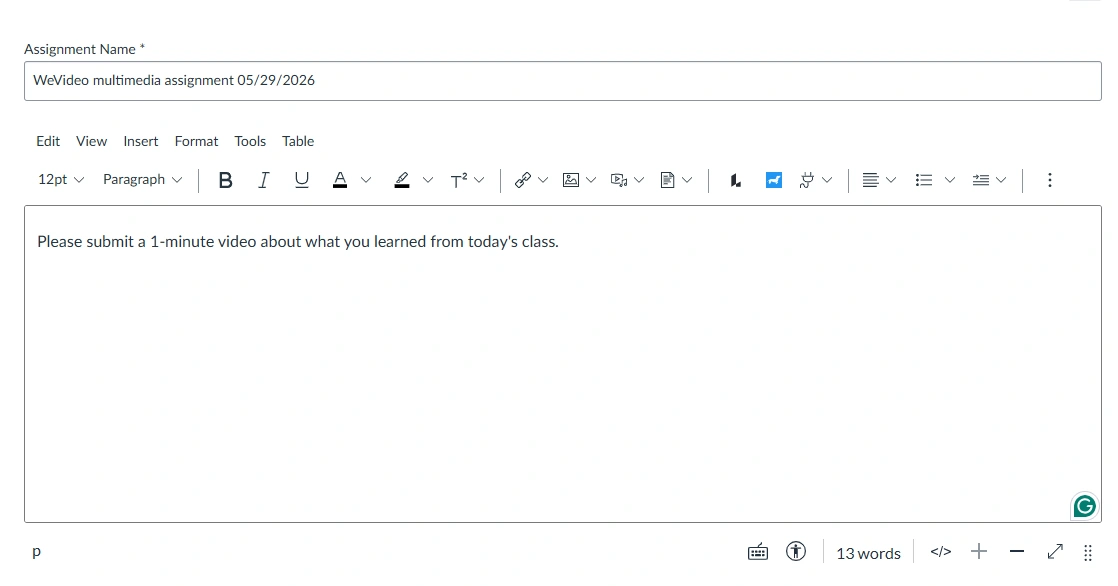This screenshot has width=1118, height=586.
Task: Click the superscript button
Action: click(x=458, y=180)
